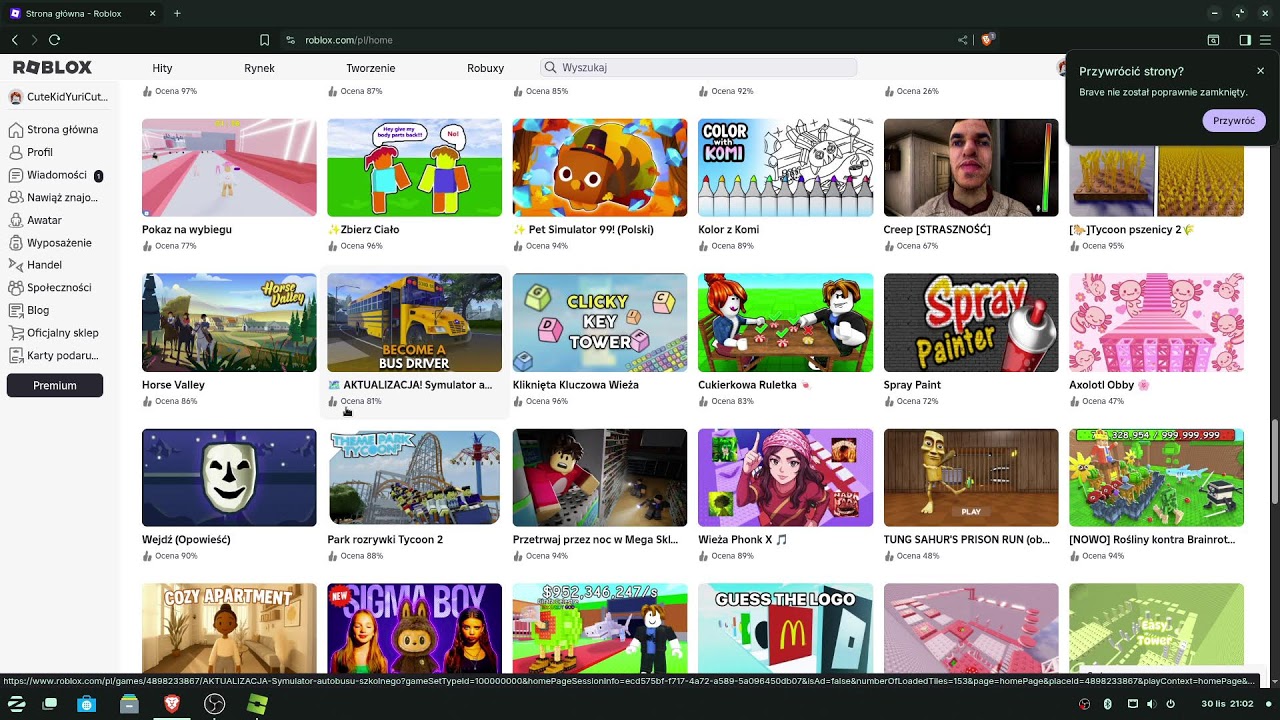Click the Przywróć button
Screen dimensions: 1280x720
tap(1234, 120)
